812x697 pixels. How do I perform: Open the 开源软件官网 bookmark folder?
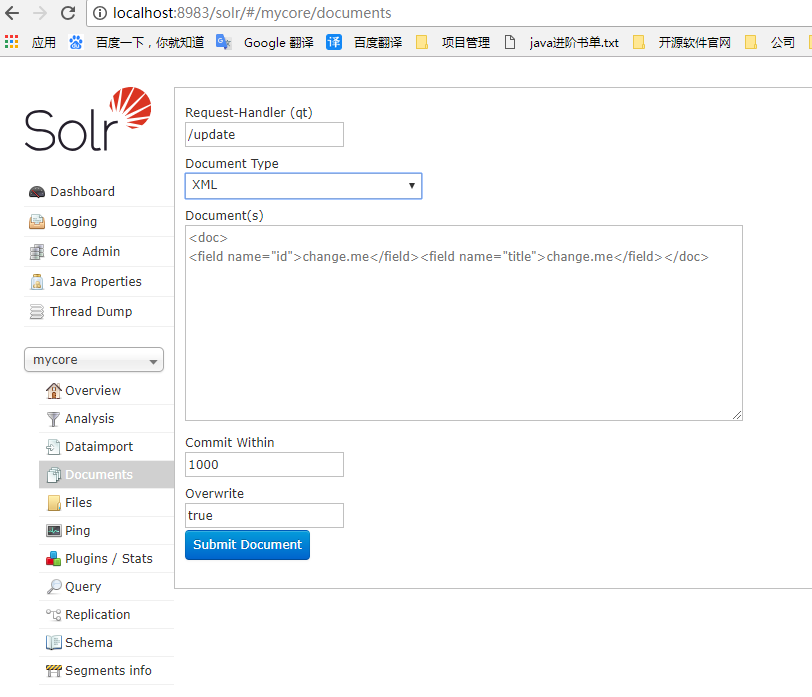(x=682, y=42)
